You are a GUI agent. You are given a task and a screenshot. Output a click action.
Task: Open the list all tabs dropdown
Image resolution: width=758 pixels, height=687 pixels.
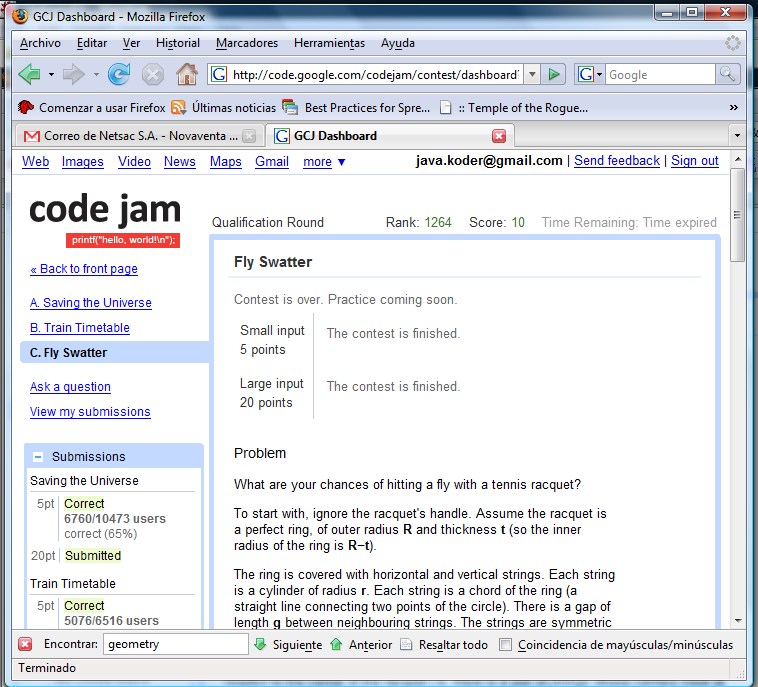(737, 135)
